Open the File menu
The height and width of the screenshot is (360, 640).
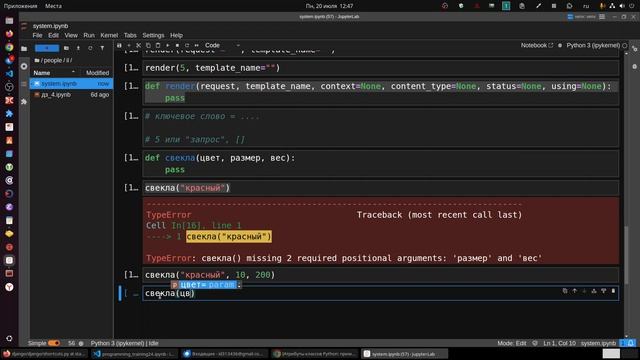(37, 36)
